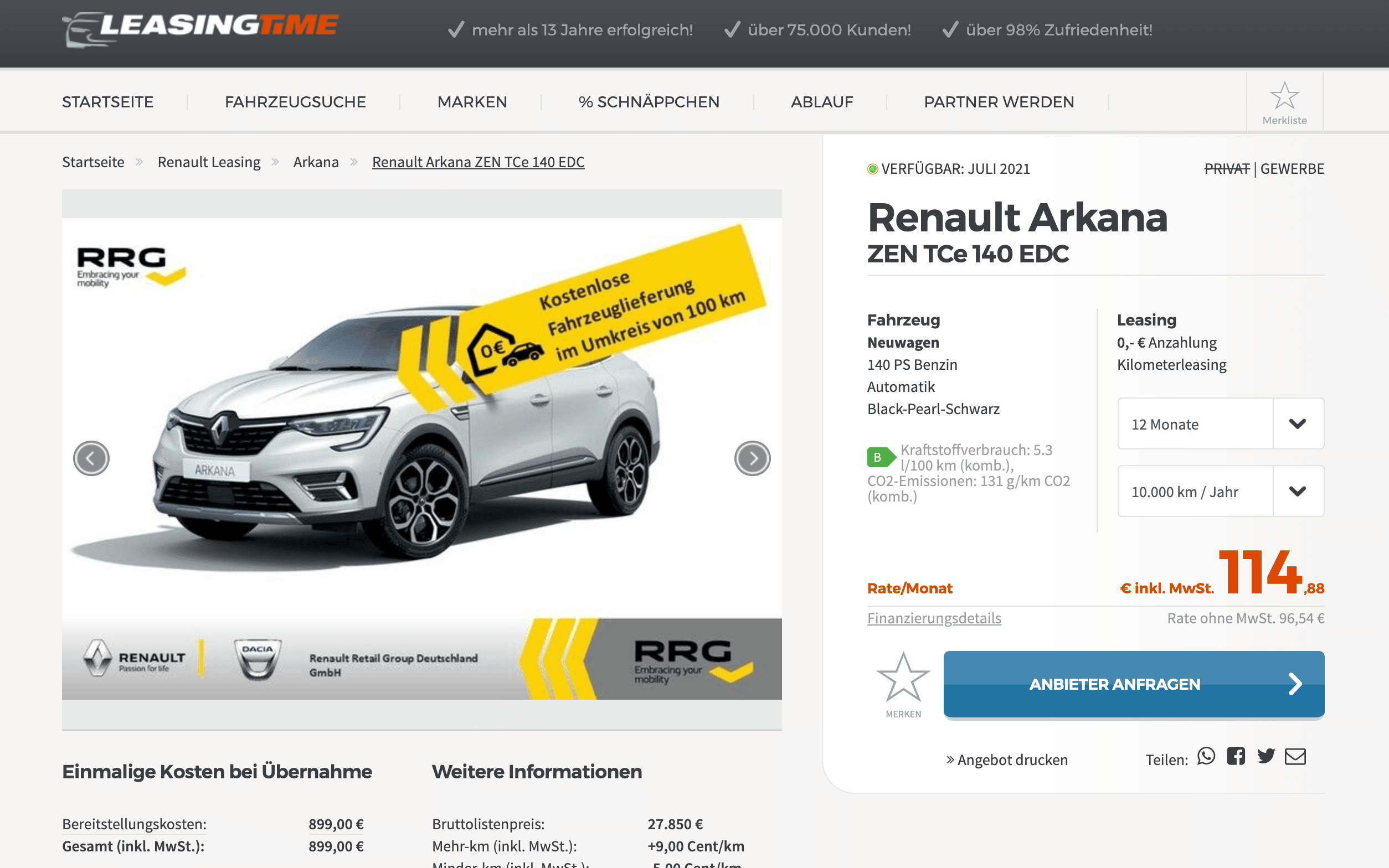This screenshot has width=1389, height=868.
Task: Open the 10.000 km / Jahr dropdown
Action: [1220, 492]
